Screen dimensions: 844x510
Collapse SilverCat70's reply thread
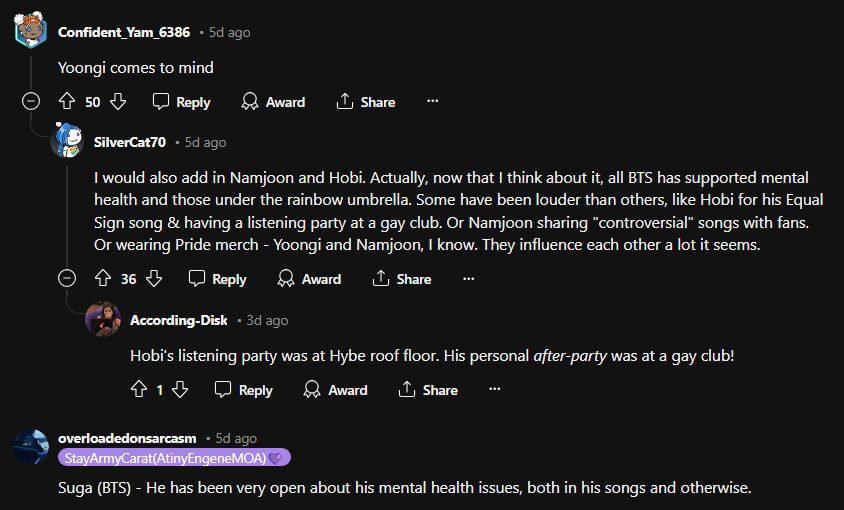[x=67, y=278]
